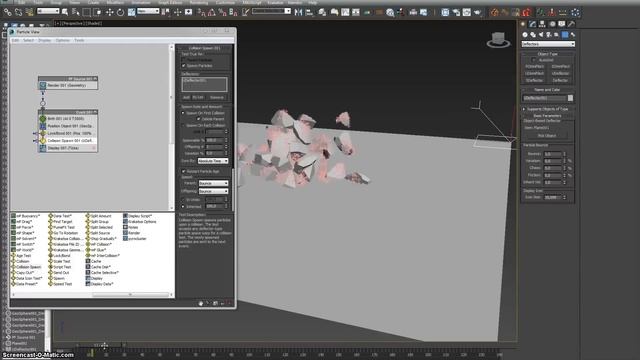This screenshot has height=360, width=640.
Task: Click the Mirror tool icon
Action: [x=298, y=13]
